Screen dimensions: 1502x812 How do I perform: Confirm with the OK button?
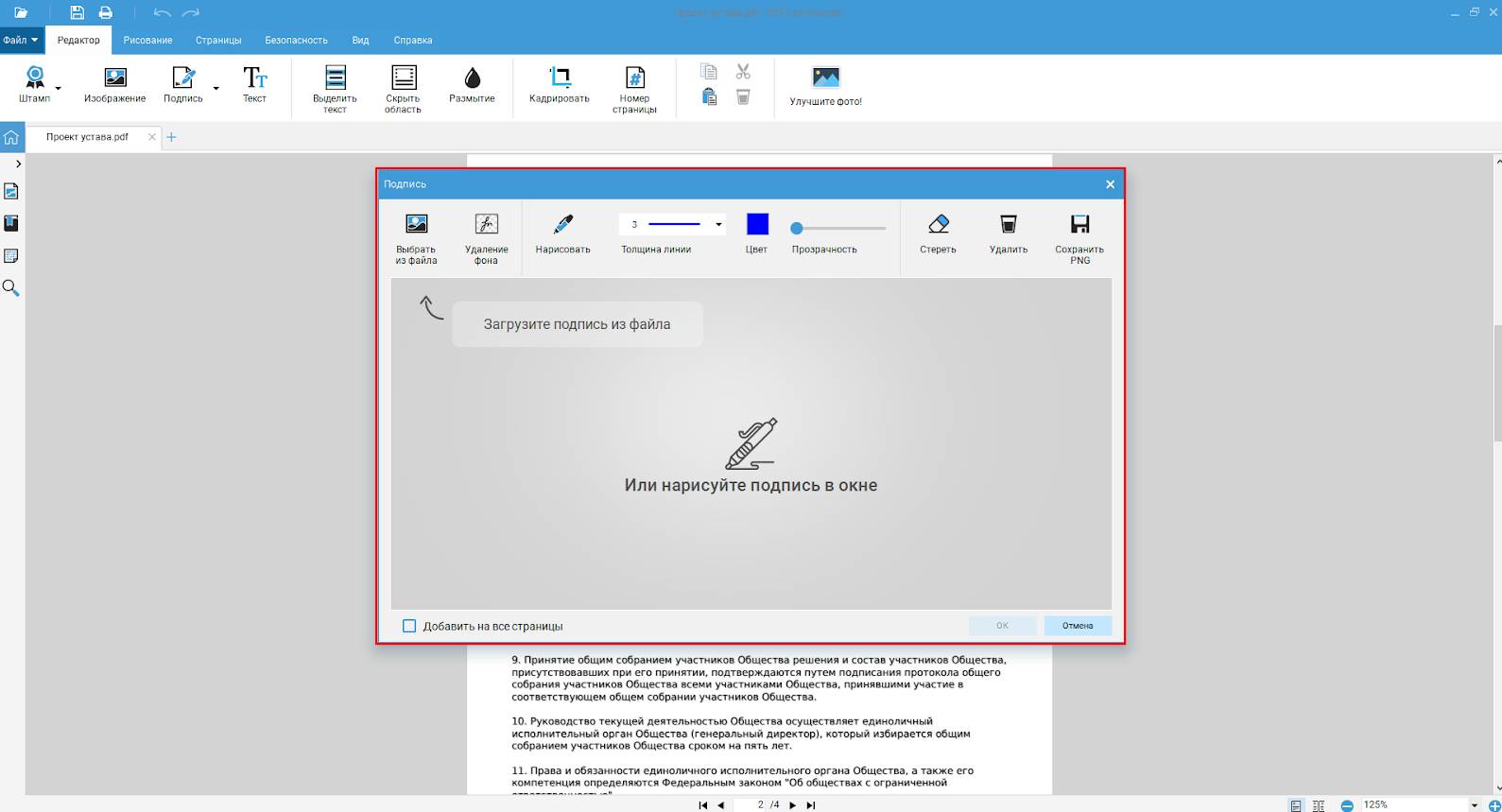[x=1002, y=626]
